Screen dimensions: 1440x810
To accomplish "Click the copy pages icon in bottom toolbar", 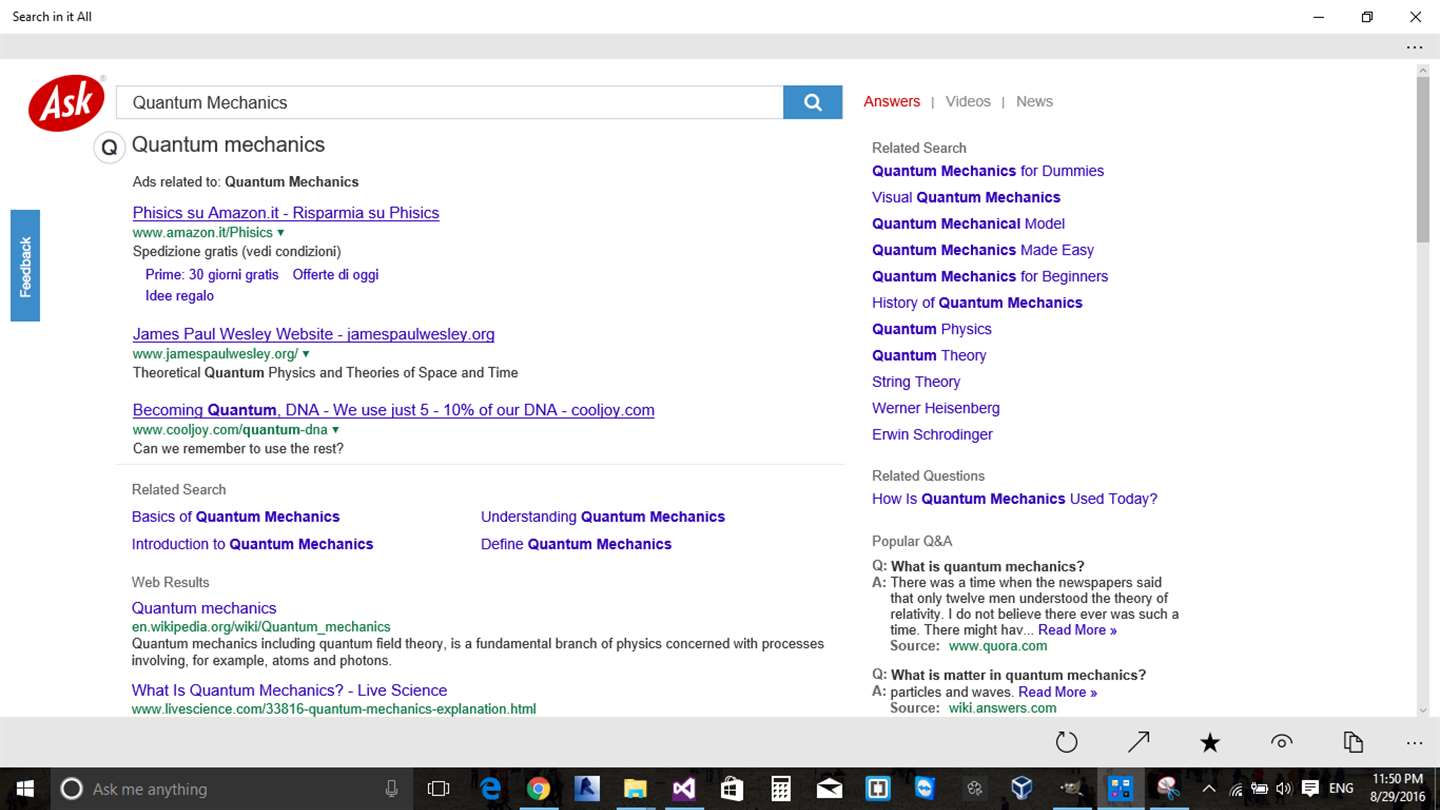I will point(1353,742).
